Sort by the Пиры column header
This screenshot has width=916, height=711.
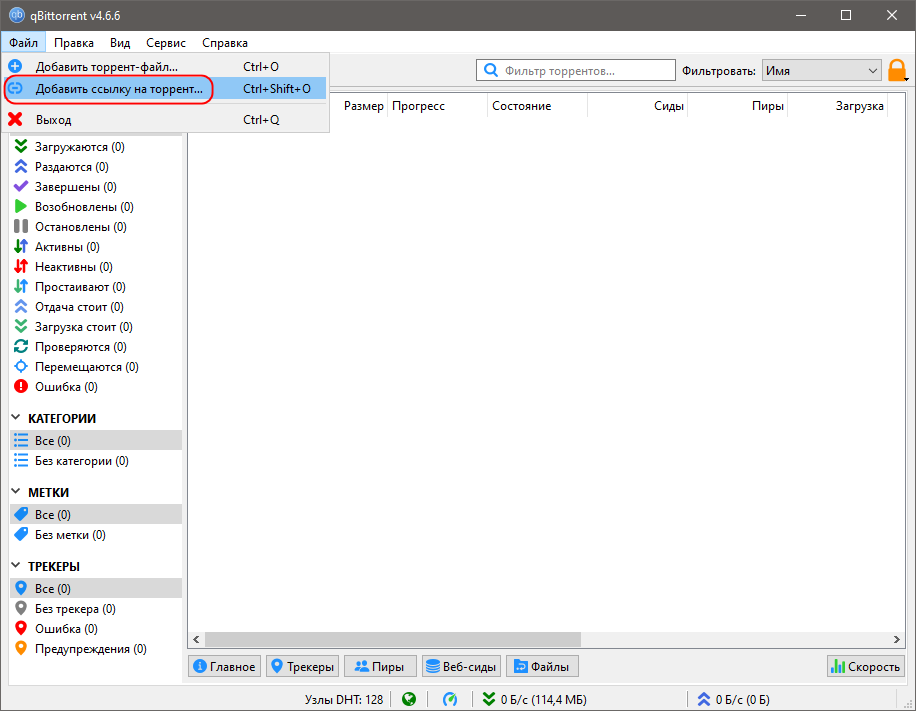click(x=738, y=106)
